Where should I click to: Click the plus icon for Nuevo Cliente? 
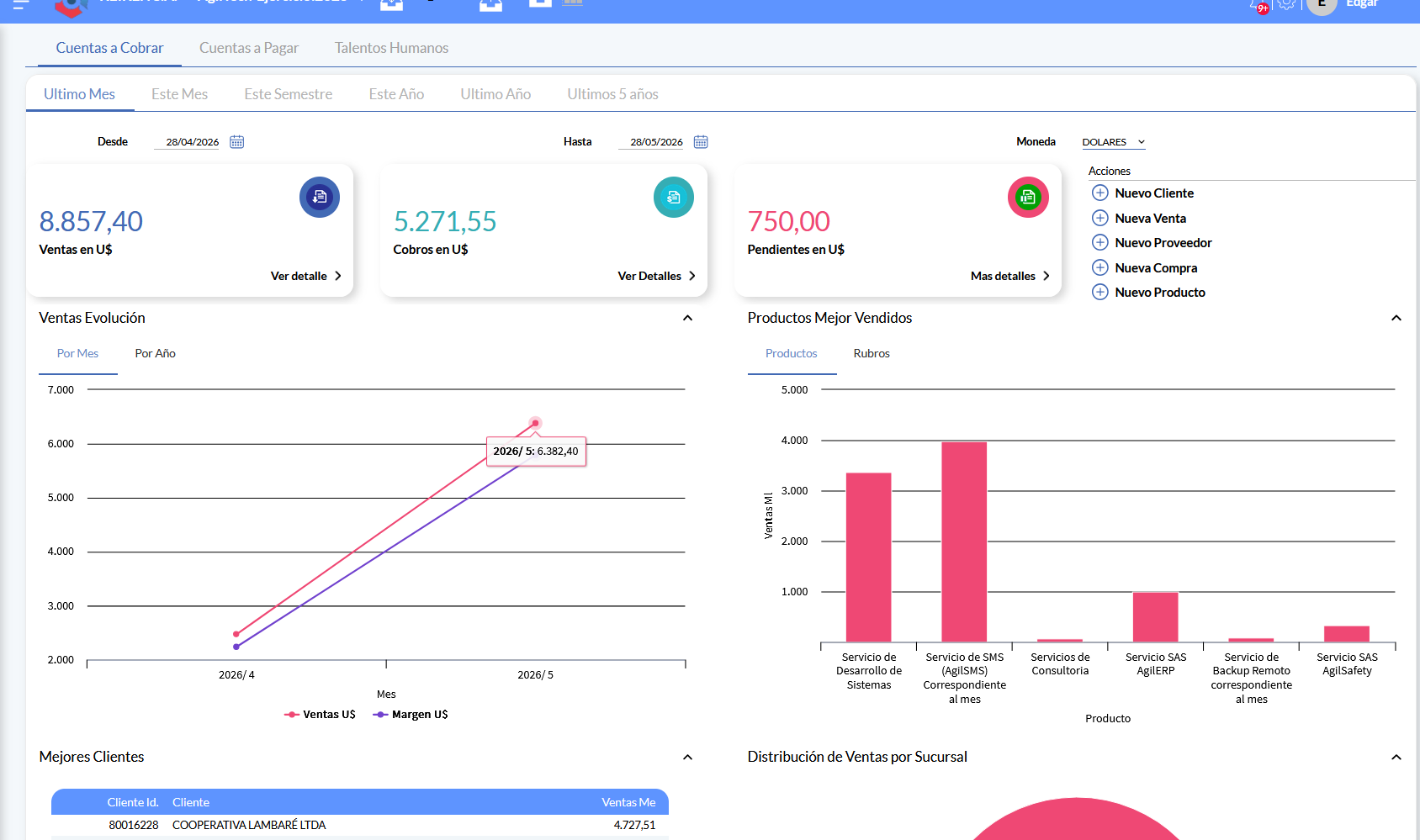[1099, 193]
